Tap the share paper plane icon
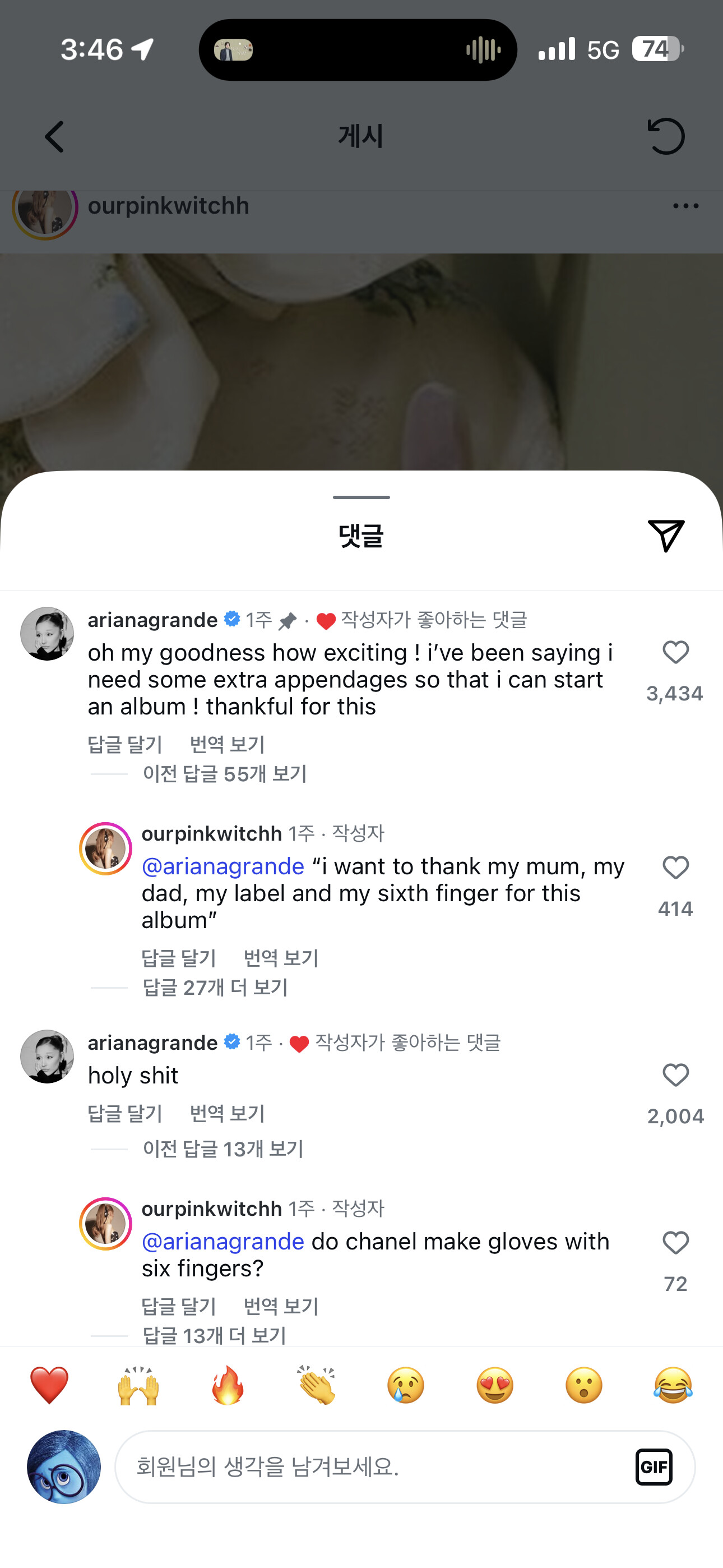The image size is (723, 1568). (x=666, y=536)
